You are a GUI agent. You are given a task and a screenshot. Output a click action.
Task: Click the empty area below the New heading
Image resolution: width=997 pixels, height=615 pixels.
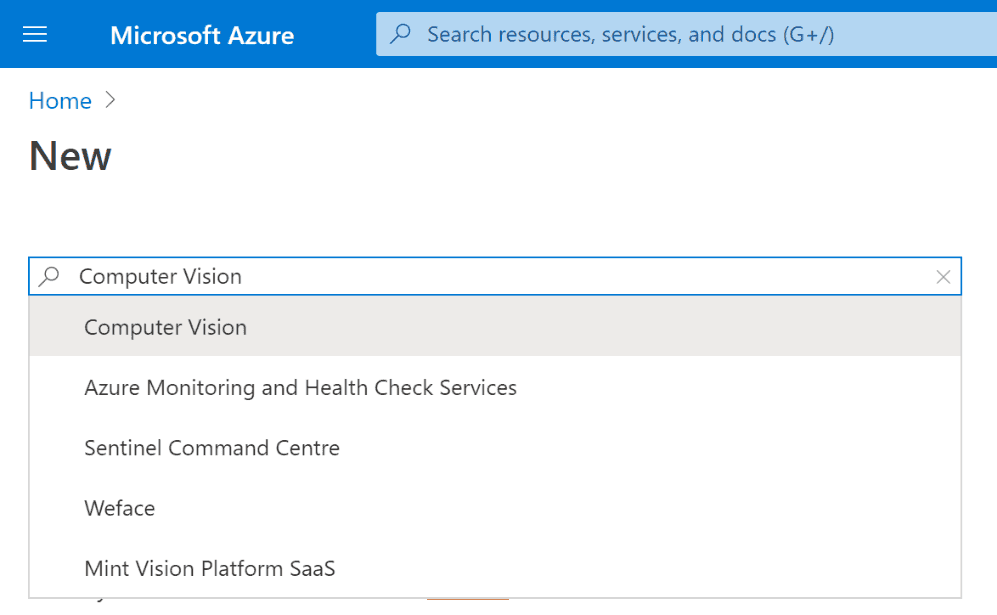click(x=498, y=216)
